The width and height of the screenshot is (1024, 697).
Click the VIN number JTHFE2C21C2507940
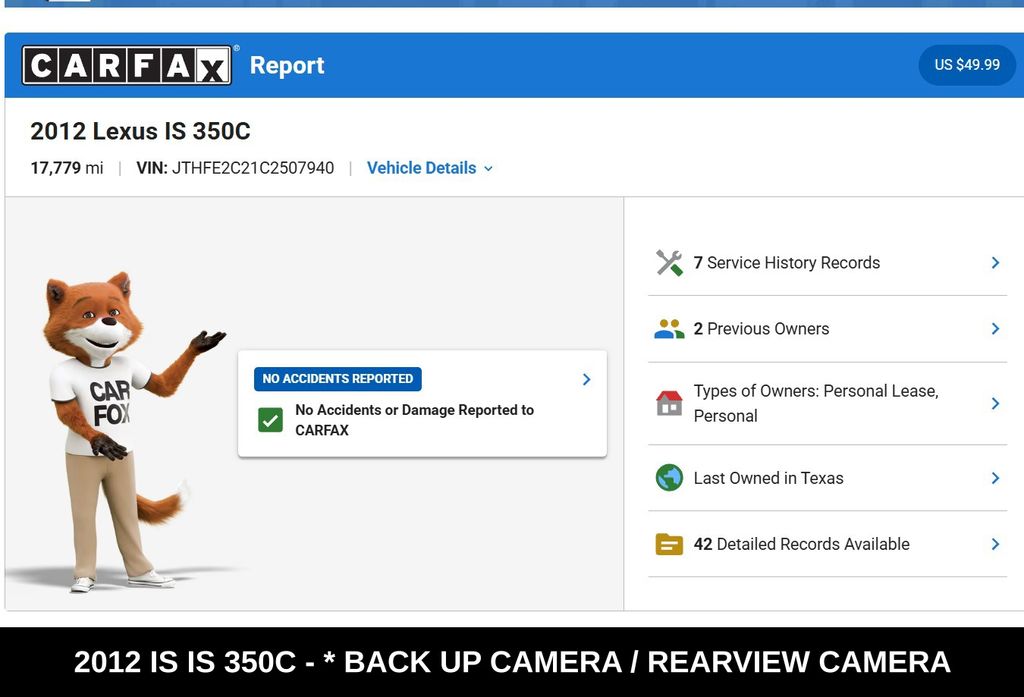click(253, 168)
